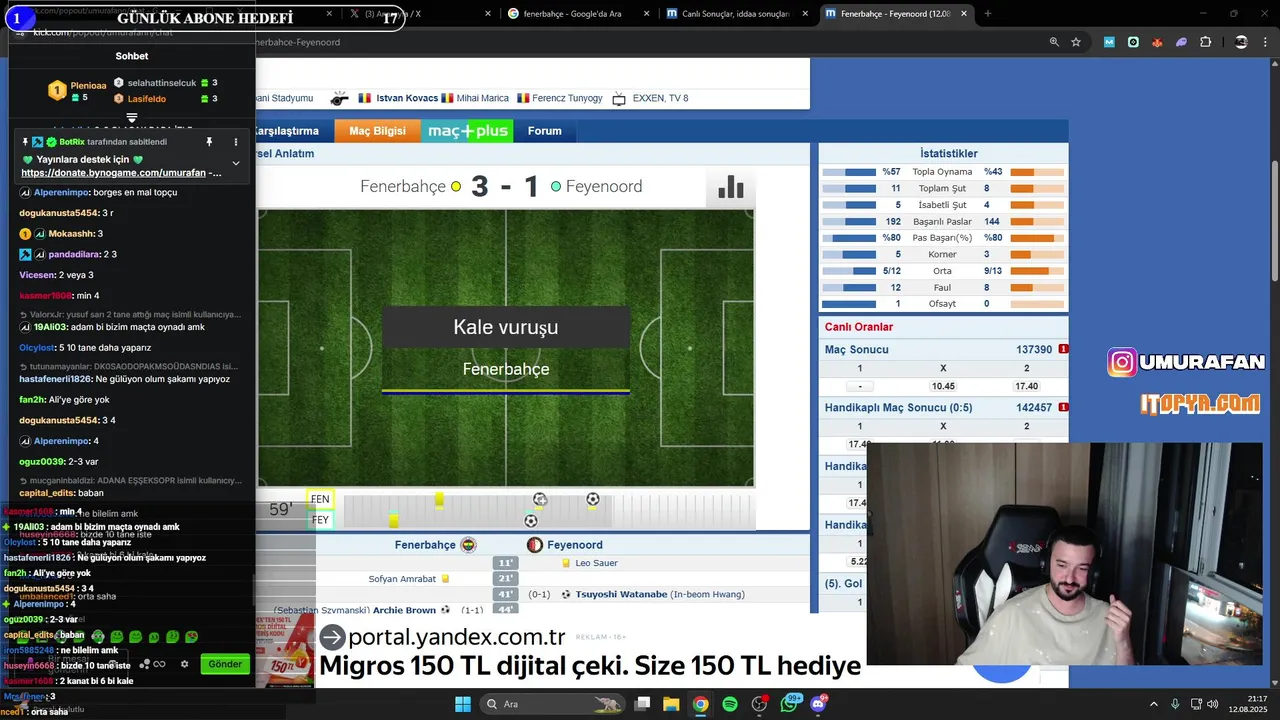This screenshot has width=1280, height=720.
Task: Click the pin icon on pinned message
Action: click(209, 142)
